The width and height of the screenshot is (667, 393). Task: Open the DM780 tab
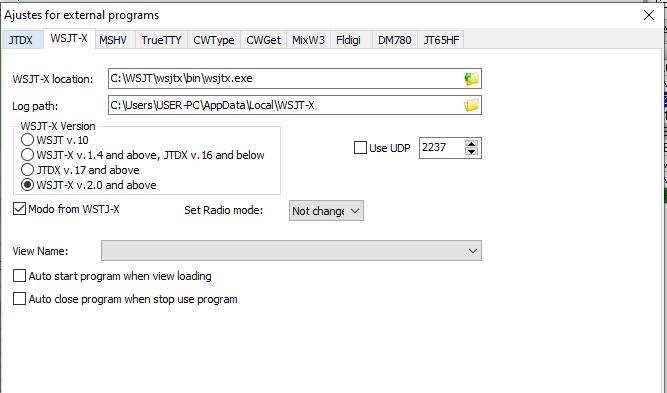click(395, 40)
